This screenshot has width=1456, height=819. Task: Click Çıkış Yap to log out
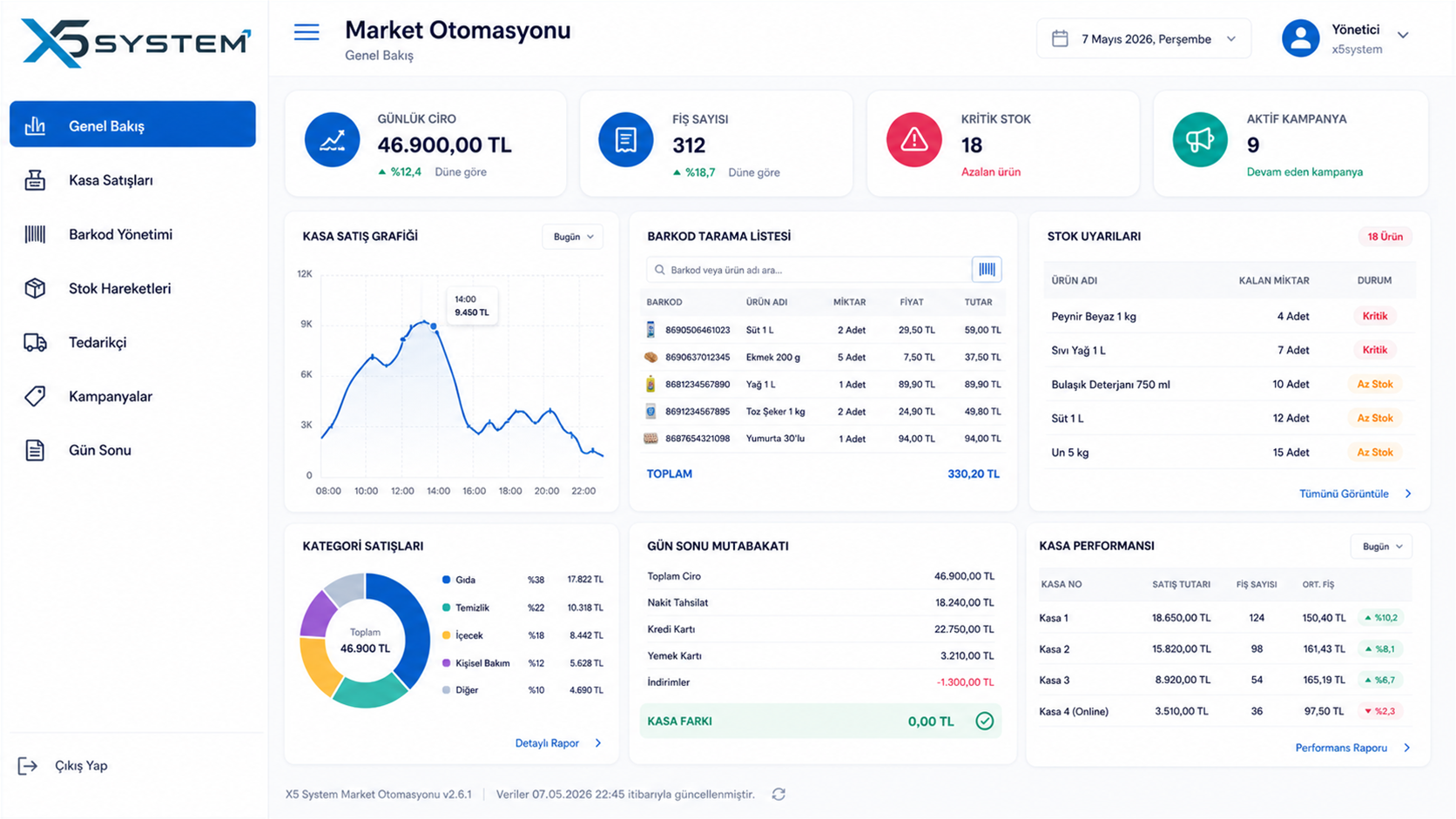tap(64, 766)
